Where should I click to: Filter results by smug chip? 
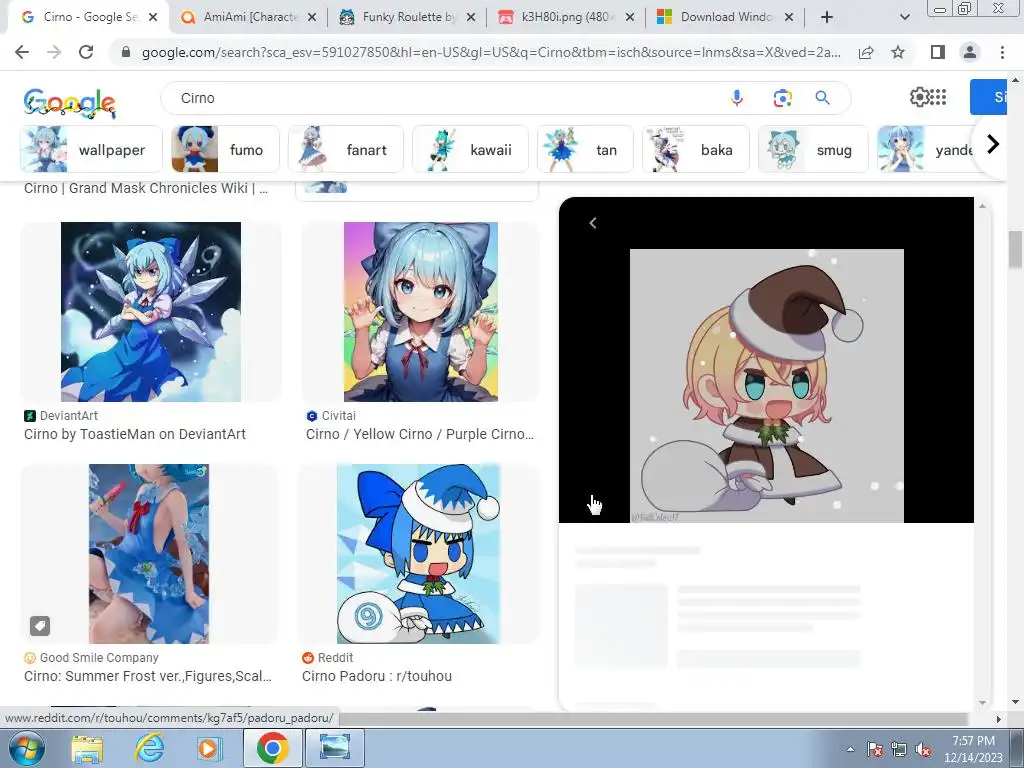(x=813, y=150)
